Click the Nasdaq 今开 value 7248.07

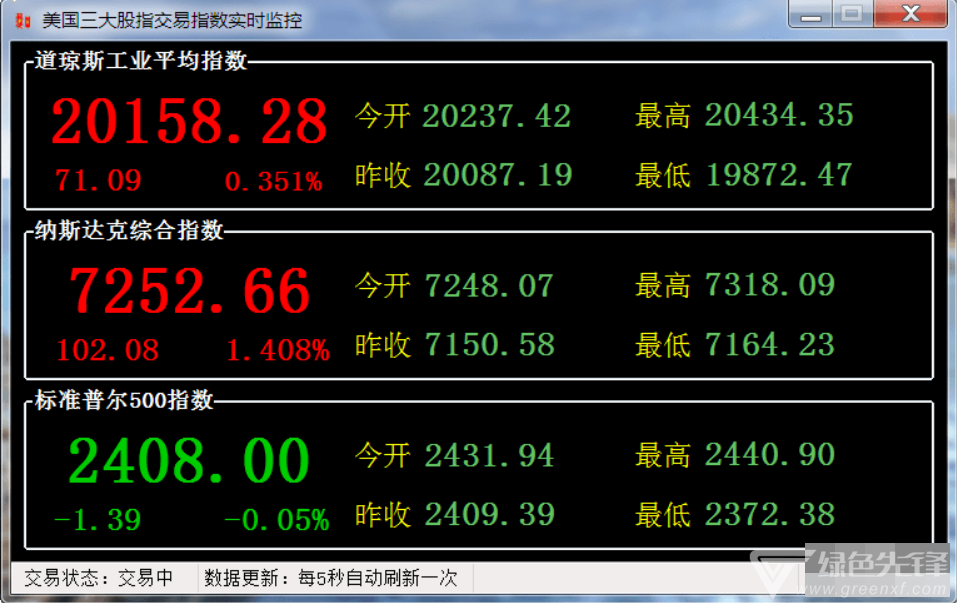click(x=489, y=286)
